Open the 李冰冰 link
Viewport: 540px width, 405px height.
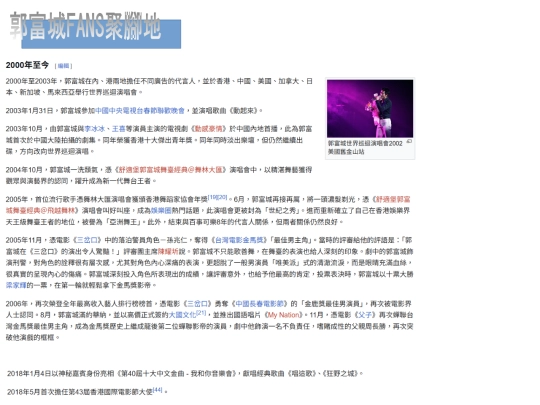click(95, 129)
